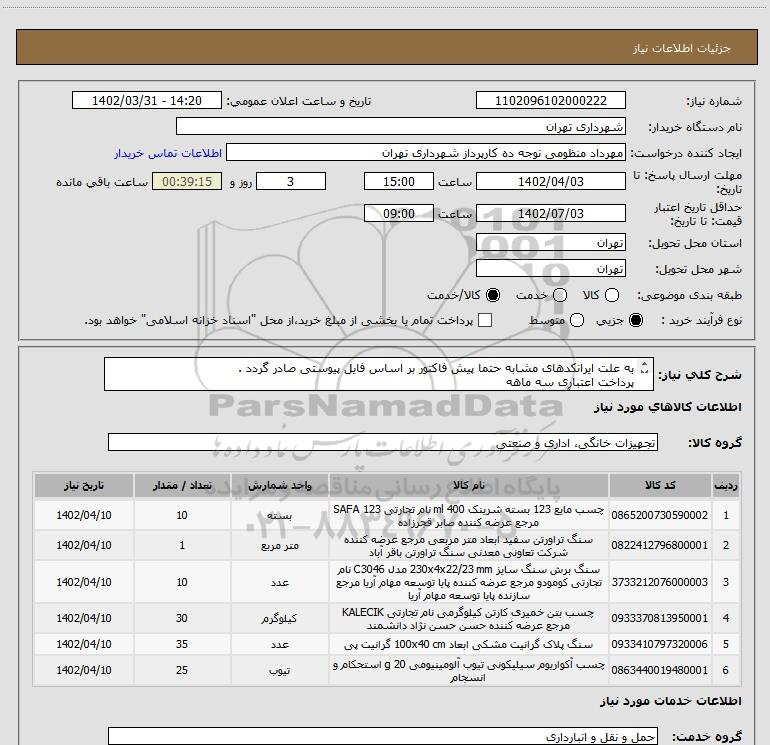Click the remaining days field showing 3

pos(291,182)
